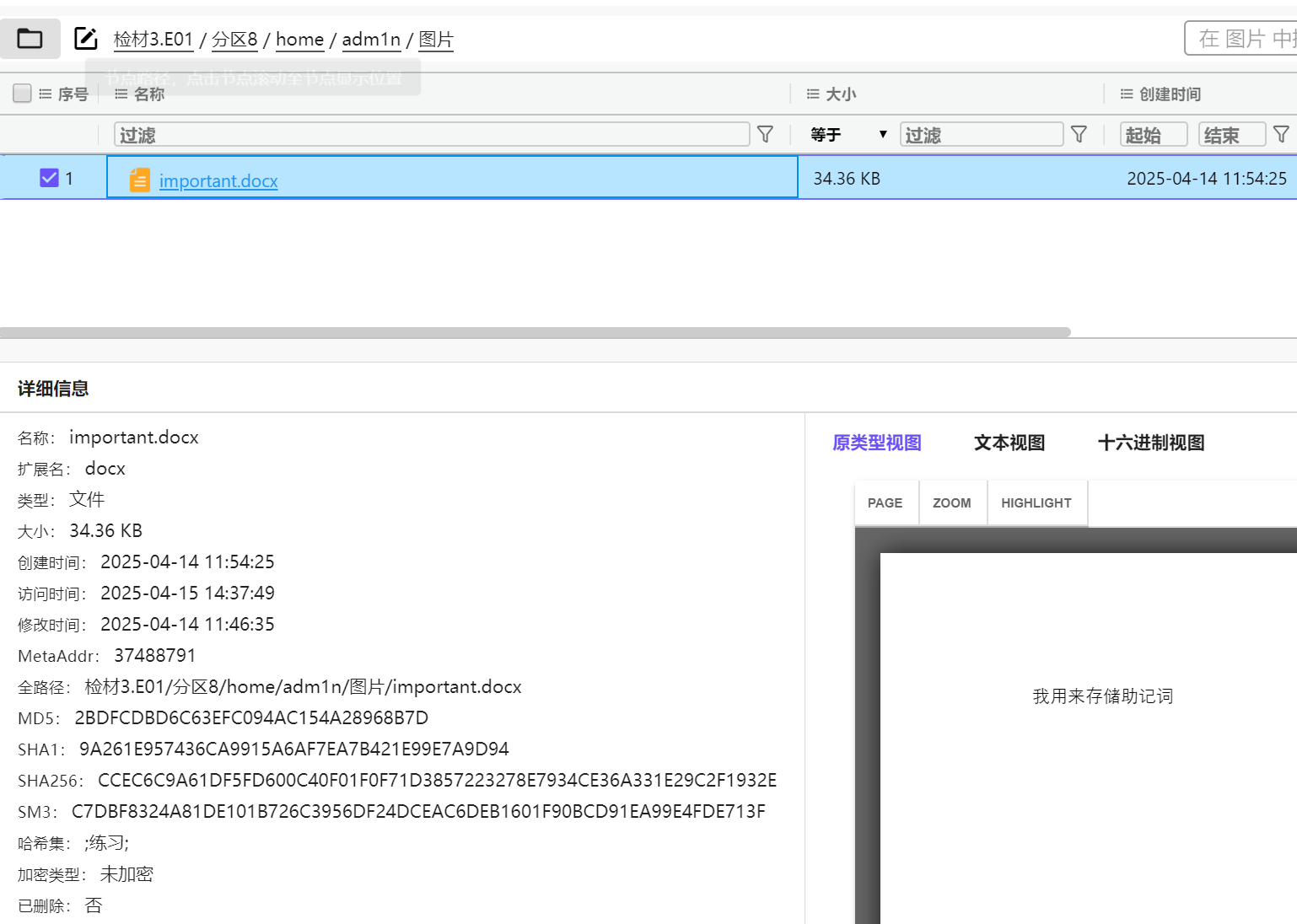This screenshot has height=924, width=1297.
Task: Open column menu icon beside 大小
Action: [x=813, y=94]
